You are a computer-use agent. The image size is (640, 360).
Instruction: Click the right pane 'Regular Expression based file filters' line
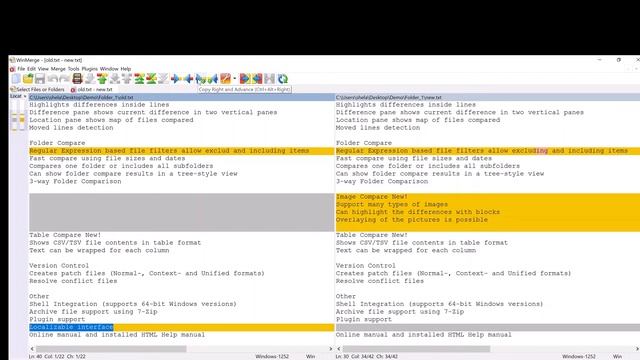[488, 151]
